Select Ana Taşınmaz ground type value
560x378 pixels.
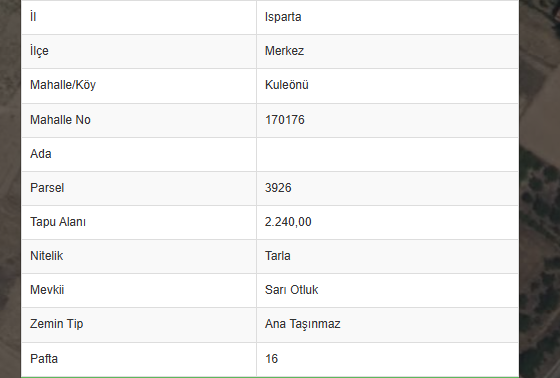tap(302, 324)
